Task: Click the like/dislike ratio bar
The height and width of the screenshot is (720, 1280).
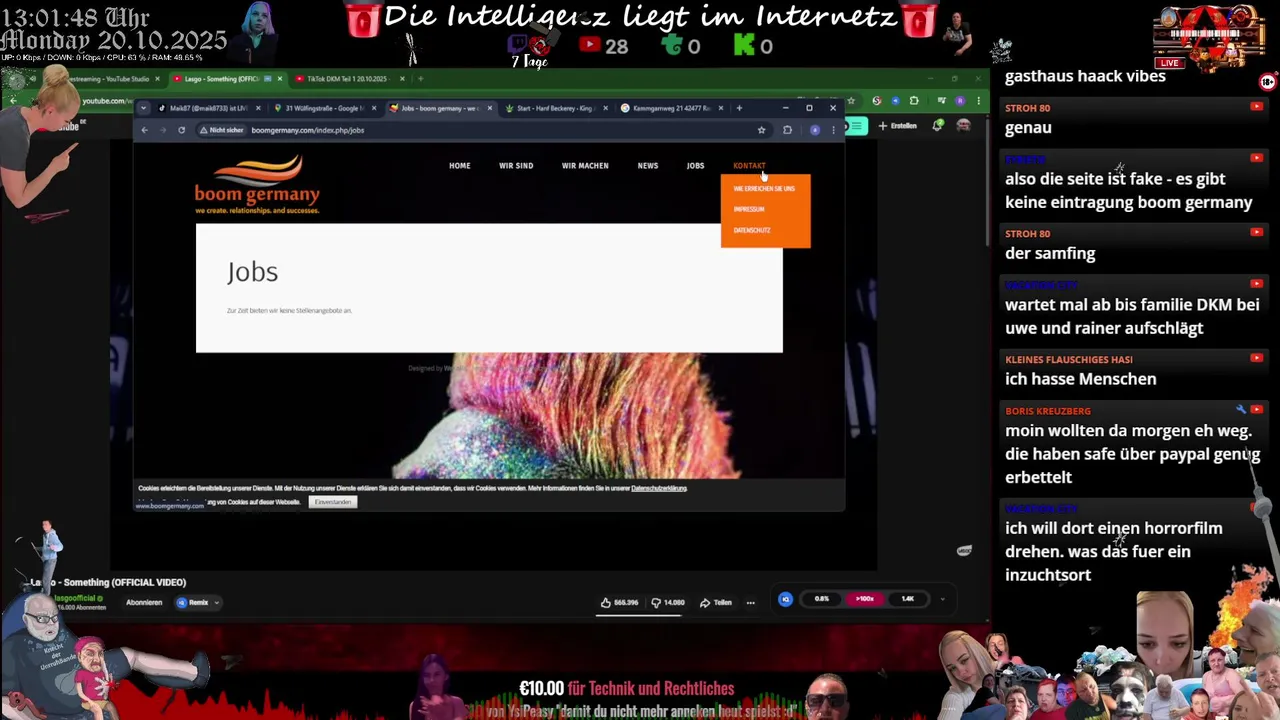Action: click(x=640, y=615)
